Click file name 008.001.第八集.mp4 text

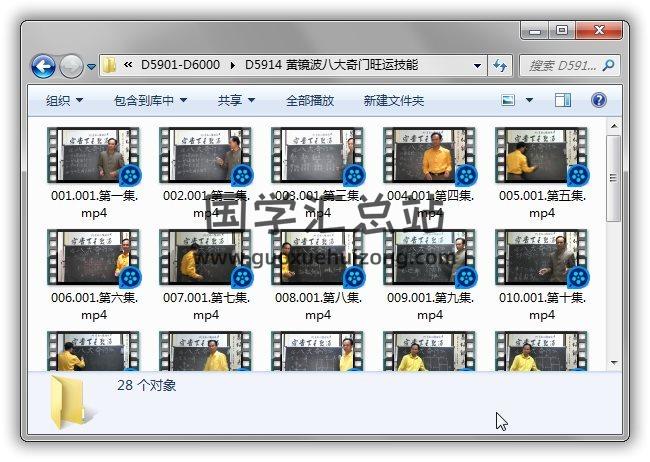coord(318,306)
